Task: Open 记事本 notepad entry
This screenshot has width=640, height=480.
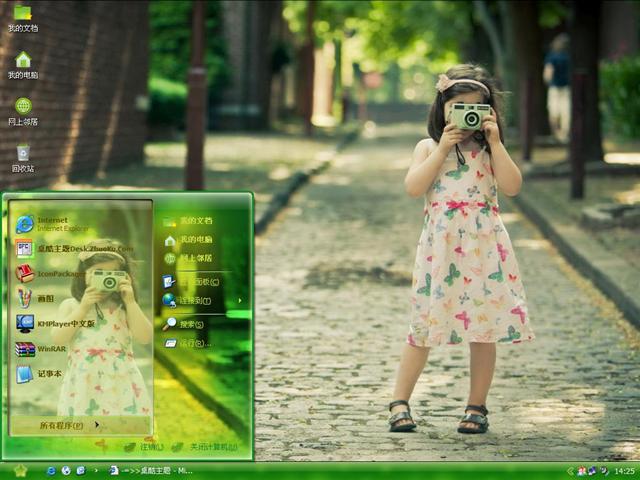Action: [x=38, y=374]
